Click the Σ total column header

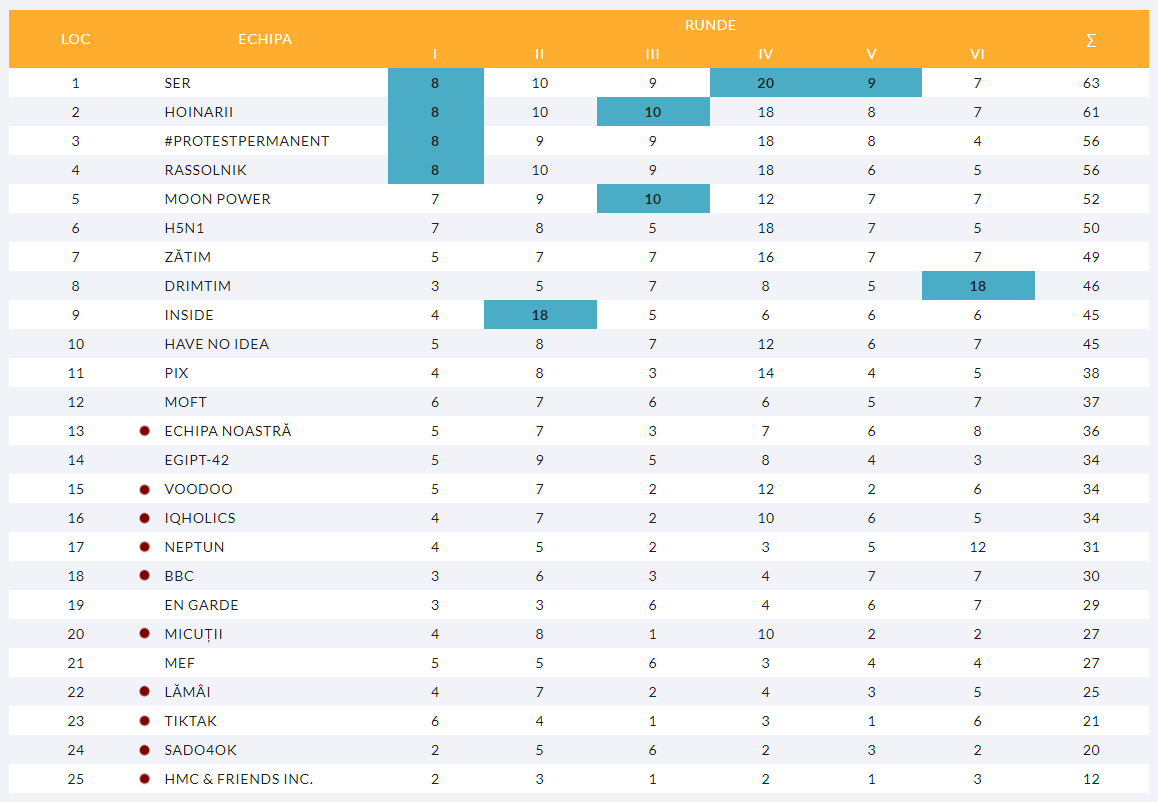(x=1091, y=40)
